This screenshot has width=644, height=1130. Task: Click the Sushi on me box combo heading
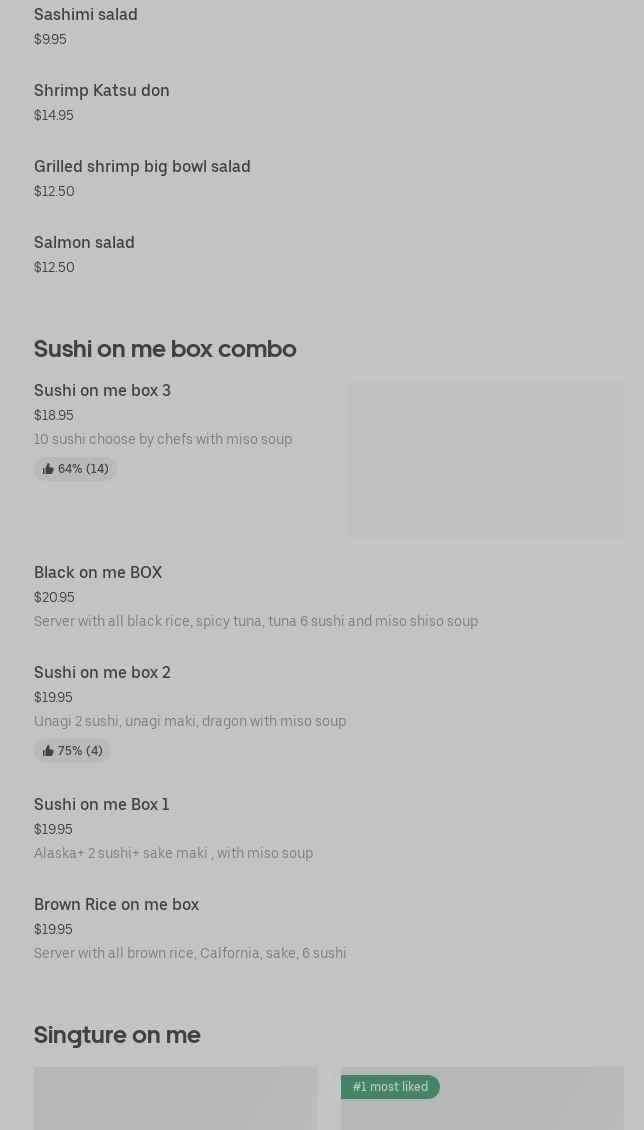(x=165, y=349)
